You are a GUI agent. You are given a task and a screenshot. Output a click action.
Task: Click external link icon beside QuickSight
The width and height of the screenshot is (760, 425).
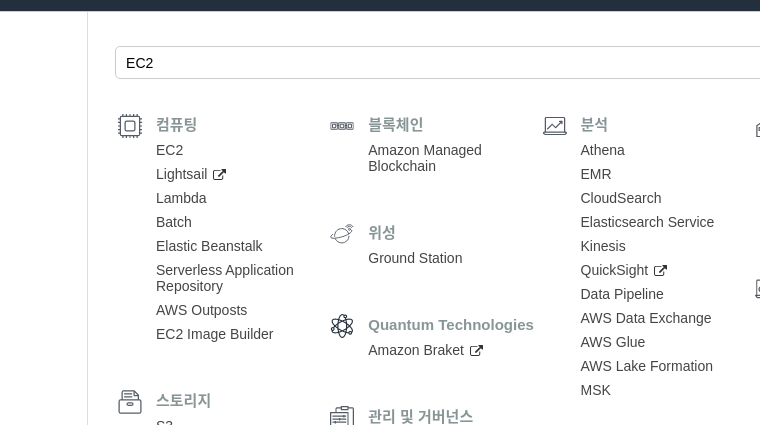(660, 270)
